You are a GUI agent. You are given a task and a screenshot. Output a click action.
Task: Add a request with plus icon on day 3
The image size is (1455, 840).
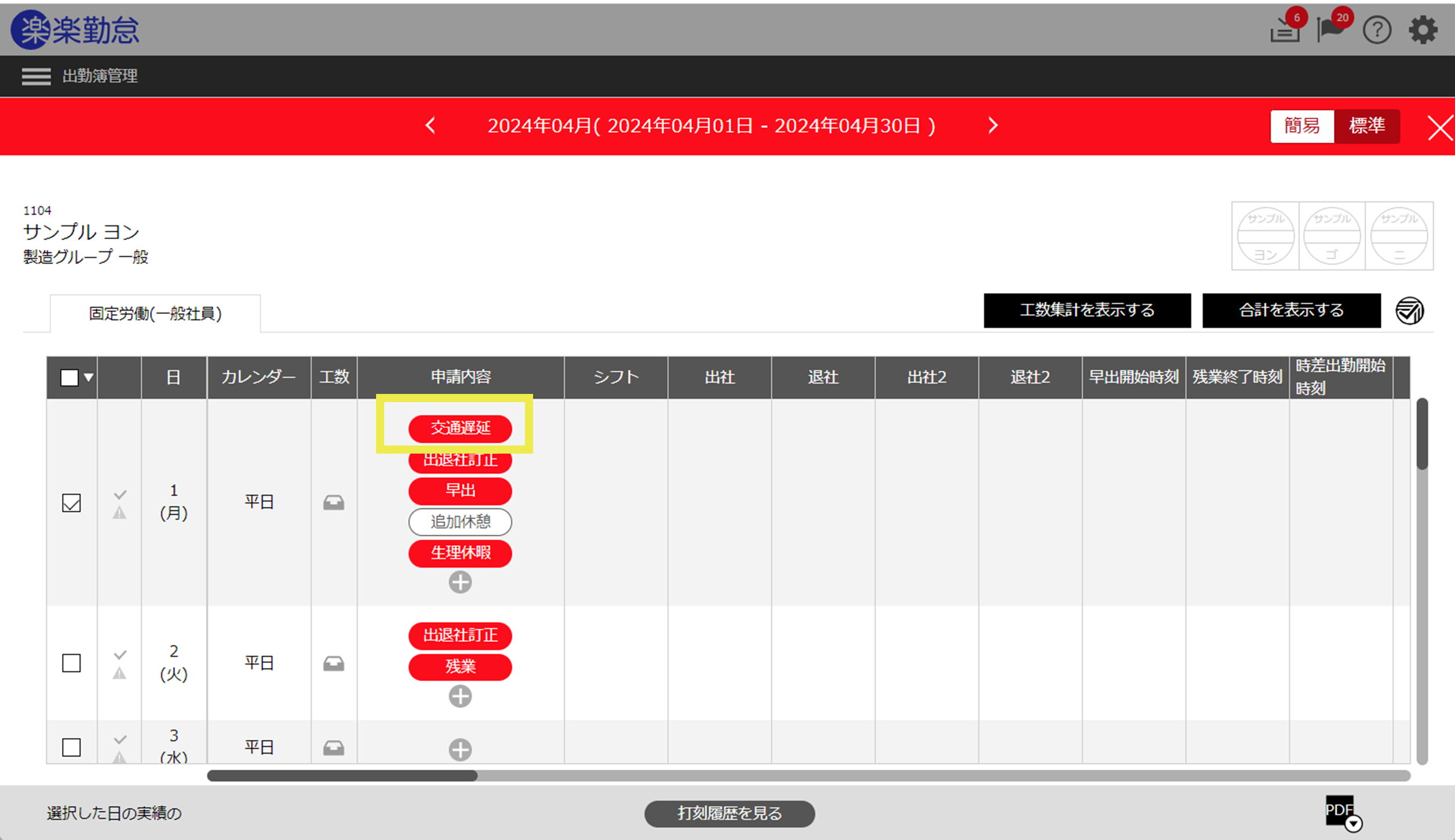click(x=460, y=750)
